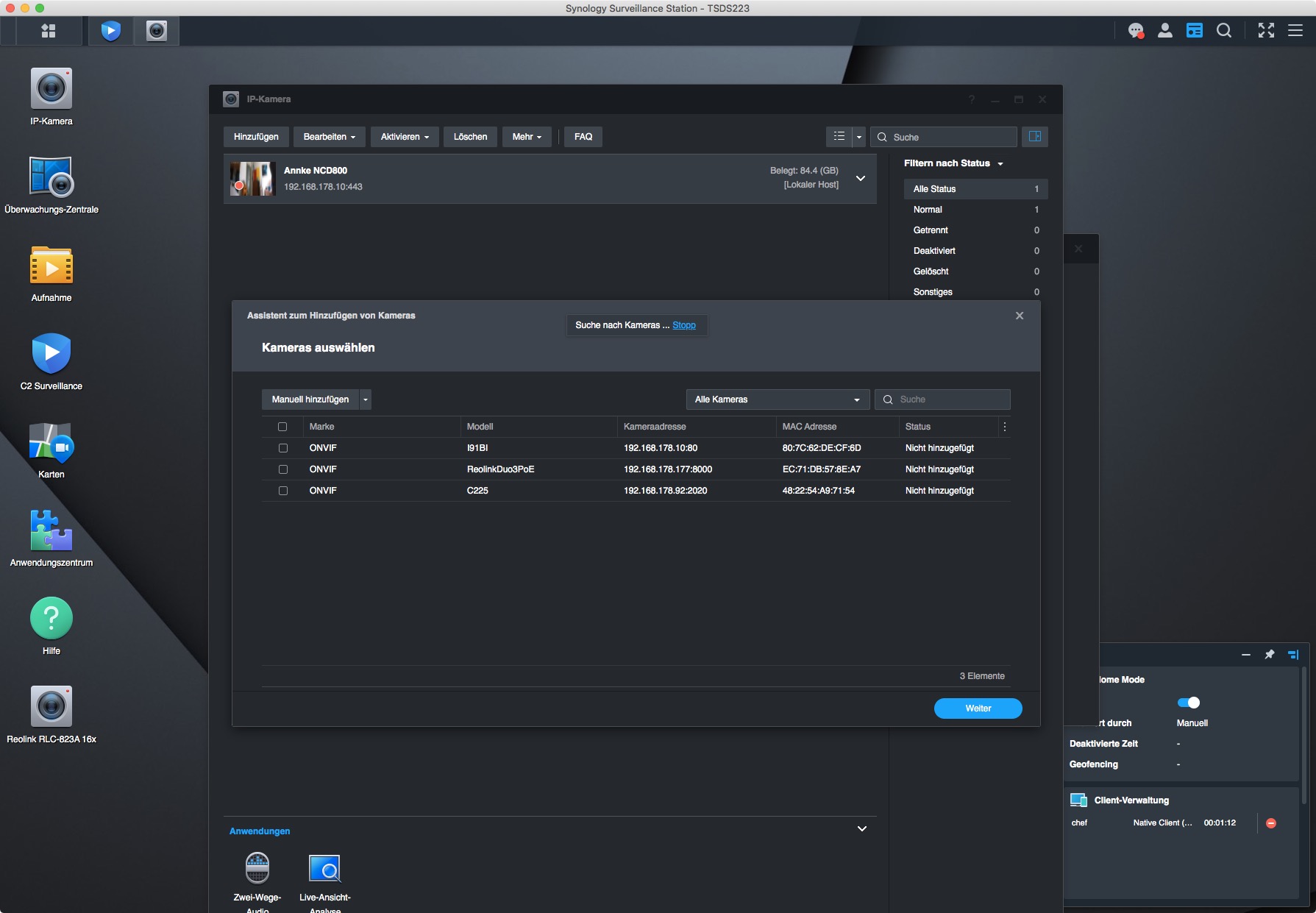Open the notifications chat icon

[x=1136, y=31]
